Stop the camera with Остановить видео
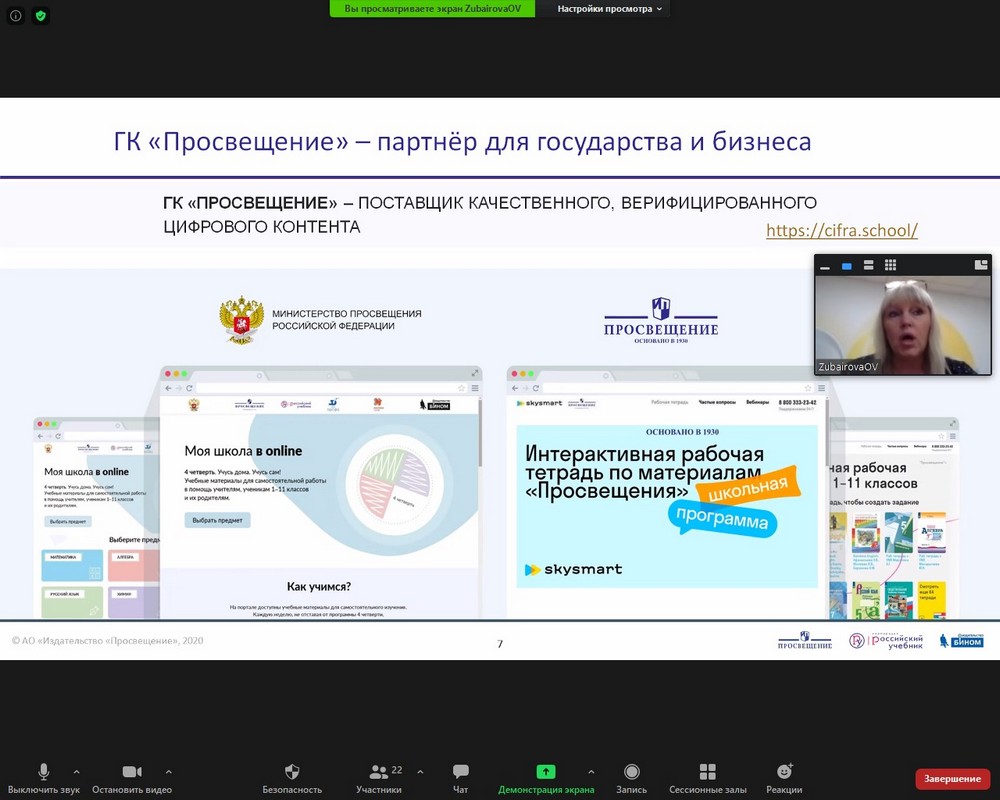Image resolution: width=1000 pixels, height=800 pixels. [x=132, y=778]
